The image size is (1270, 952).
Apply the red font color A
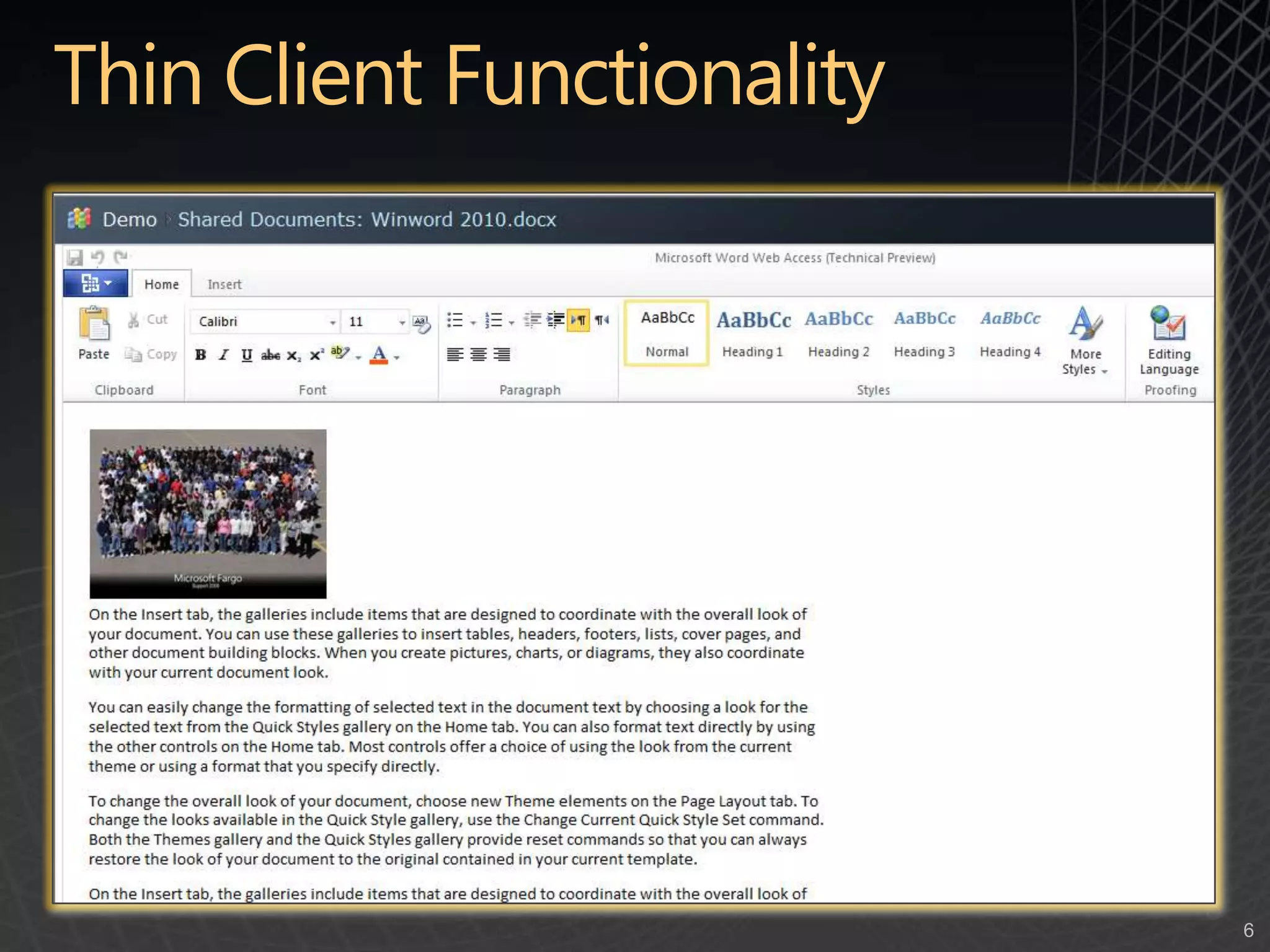tap(379, 355)
